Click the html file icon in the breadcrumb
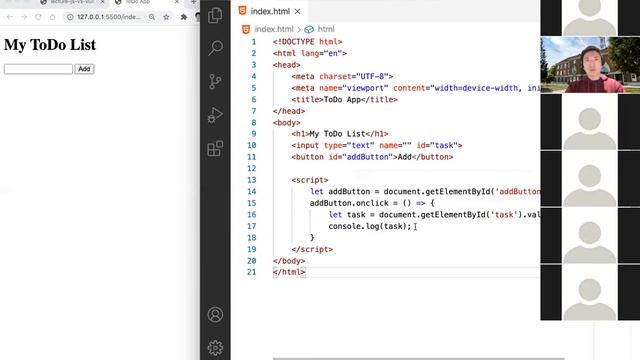 pos(246,29)
